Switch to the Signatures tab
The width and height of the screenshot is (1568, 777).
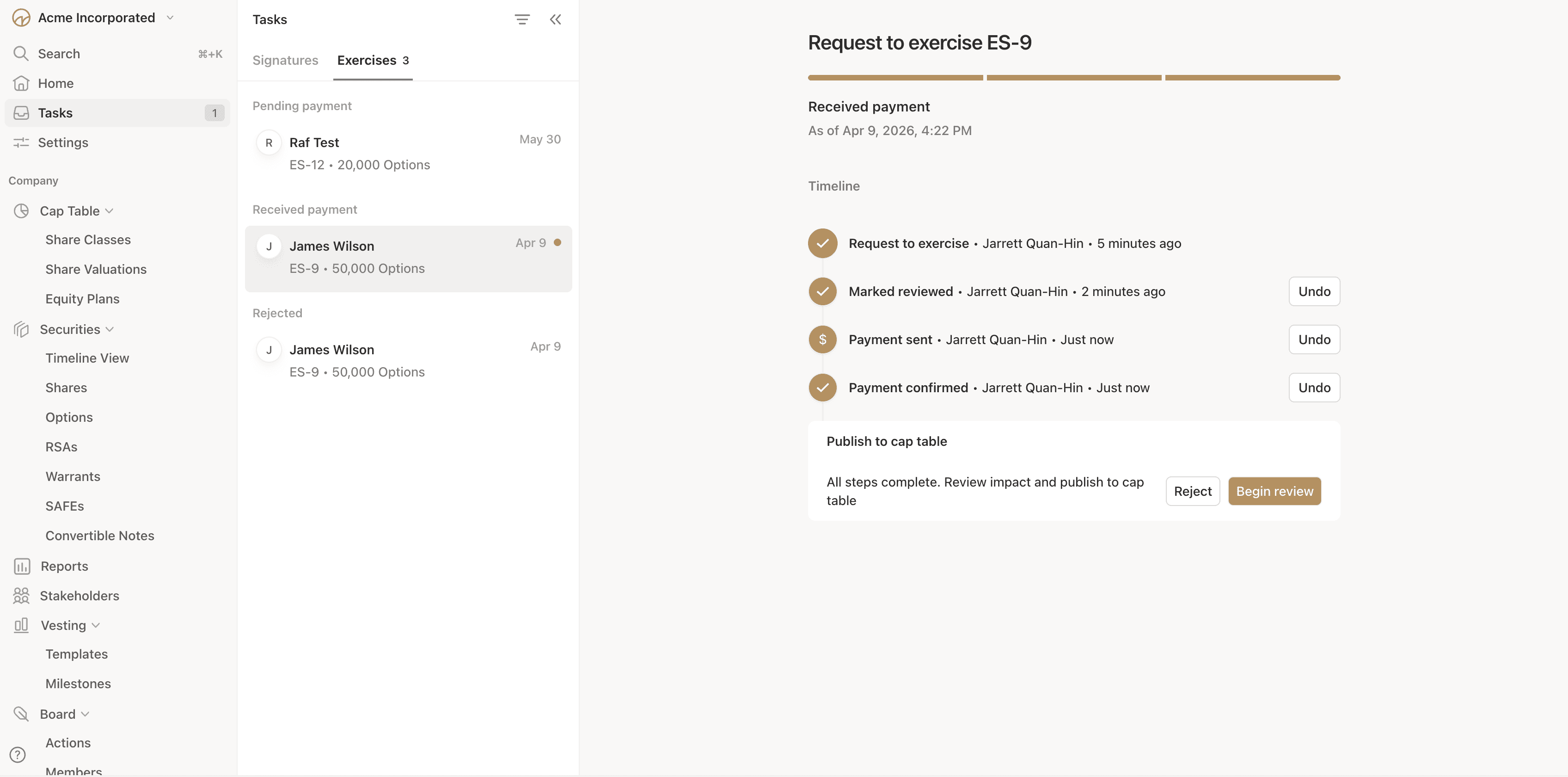[285, 60]
